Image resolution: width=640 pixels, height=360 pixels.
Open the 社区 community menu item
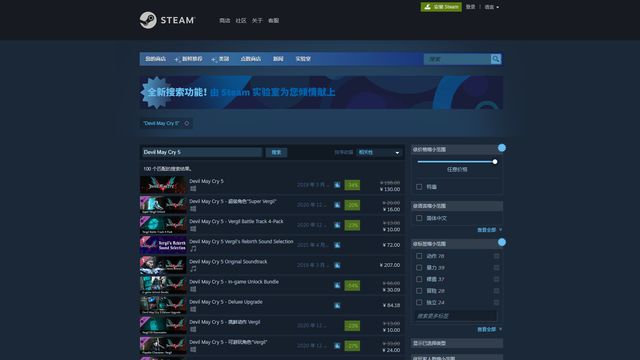tap(241, 20)
